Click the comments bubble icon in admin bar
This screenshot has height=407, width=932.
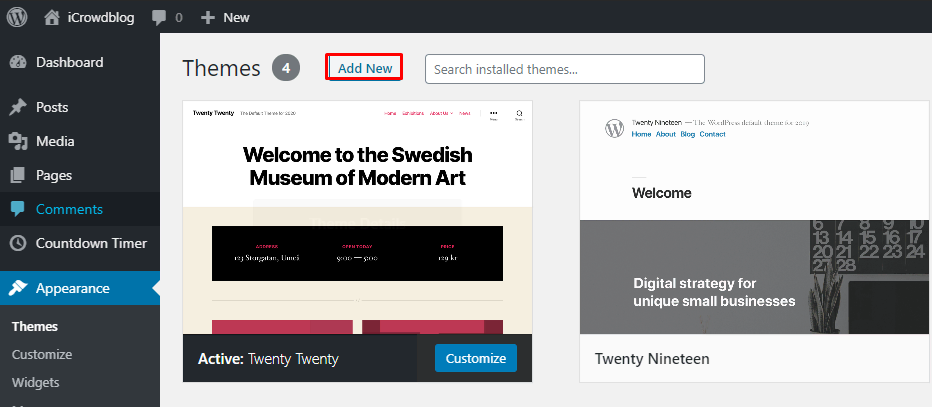[x=159, y=17]
